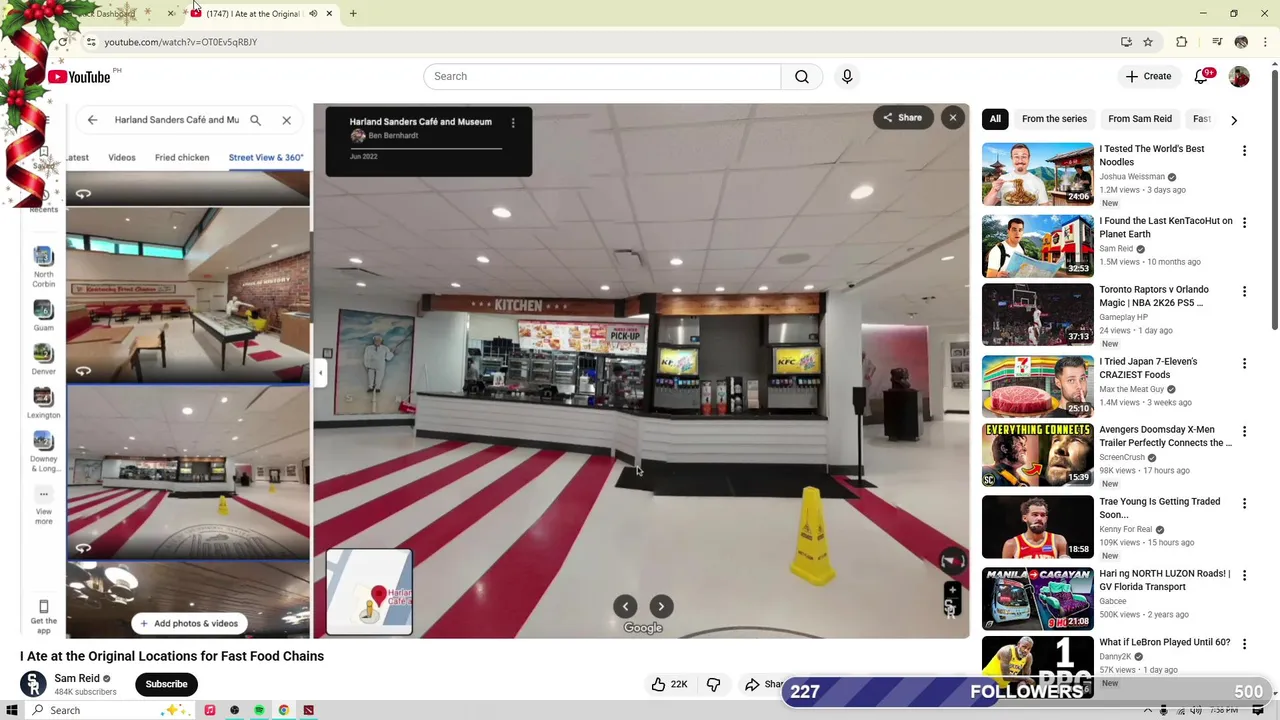Image resolution: width=1280 pixels, height=720 pixels.
Task: Open the striped-floor lobby 360 thumbnail
Action: pyautogui.click(x=188, y=472)
